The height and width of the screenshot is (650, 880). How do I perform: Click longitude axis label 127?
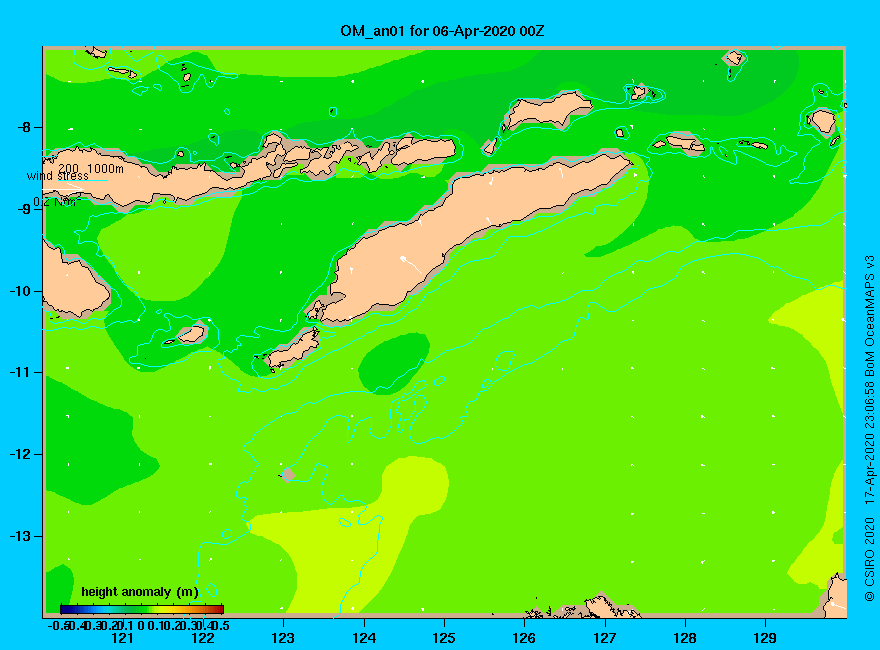point(604,638)
